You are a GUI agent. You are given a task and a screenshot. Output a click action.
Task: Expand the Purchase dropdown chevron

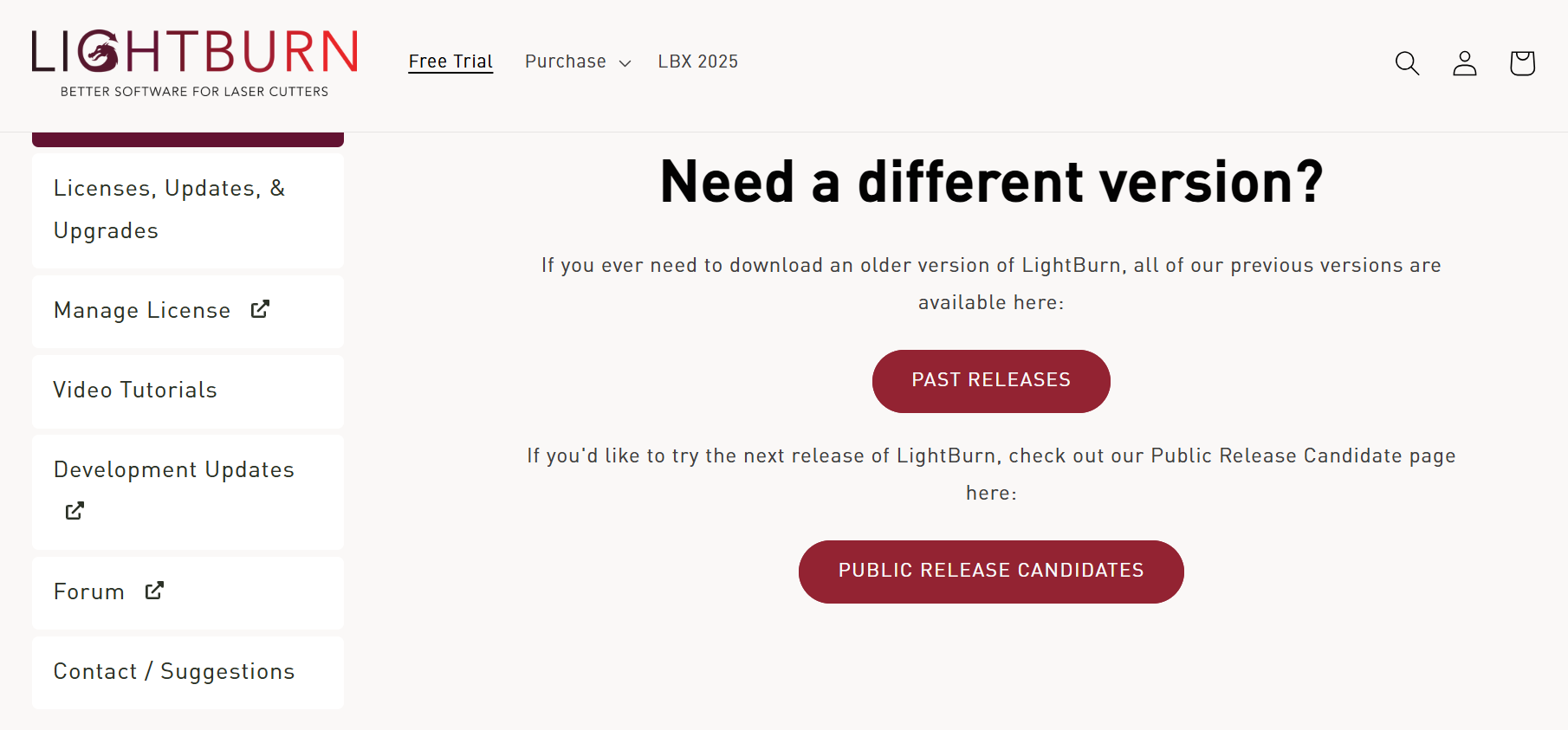[625, 63]
